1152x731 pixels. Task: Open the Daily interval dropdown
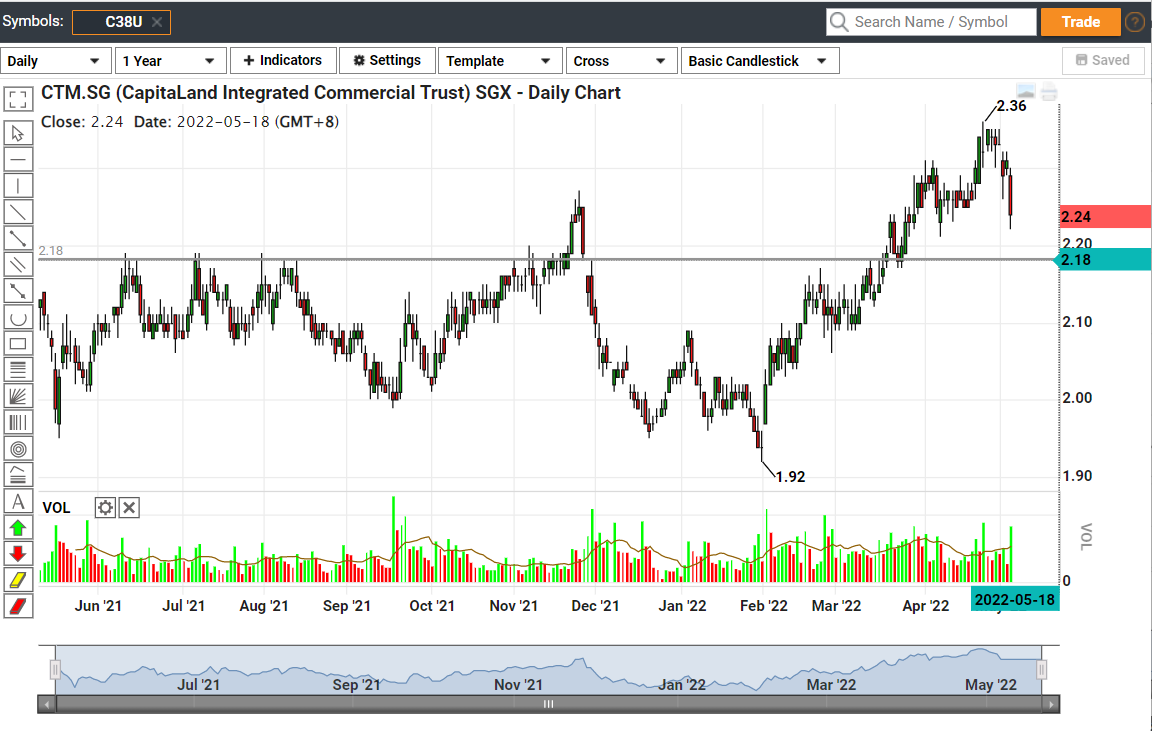click(x=55, y=61)
